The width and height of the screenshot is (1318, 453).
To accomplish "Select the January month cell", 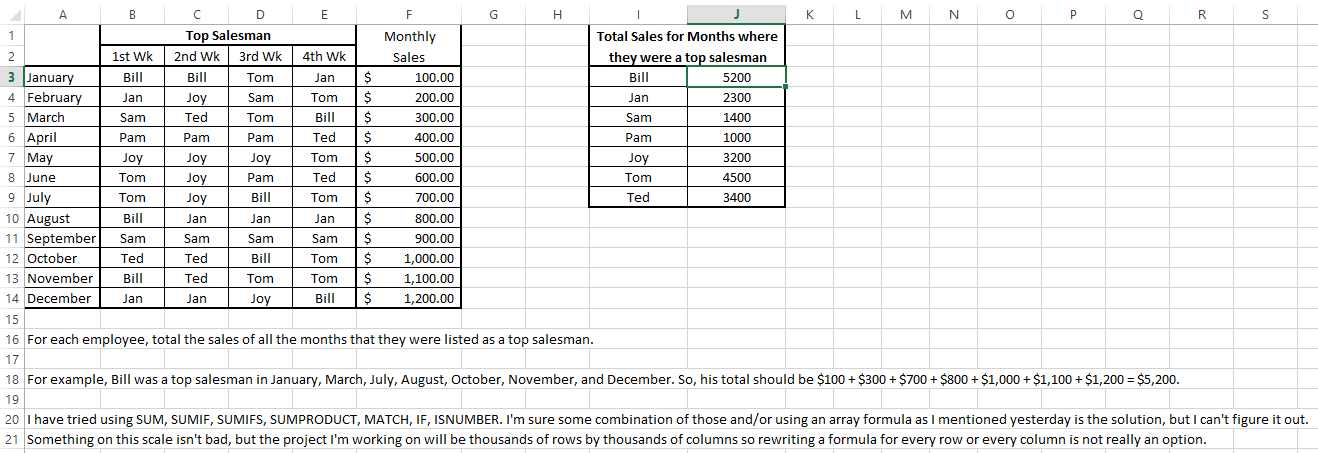I will pos(60,77).
